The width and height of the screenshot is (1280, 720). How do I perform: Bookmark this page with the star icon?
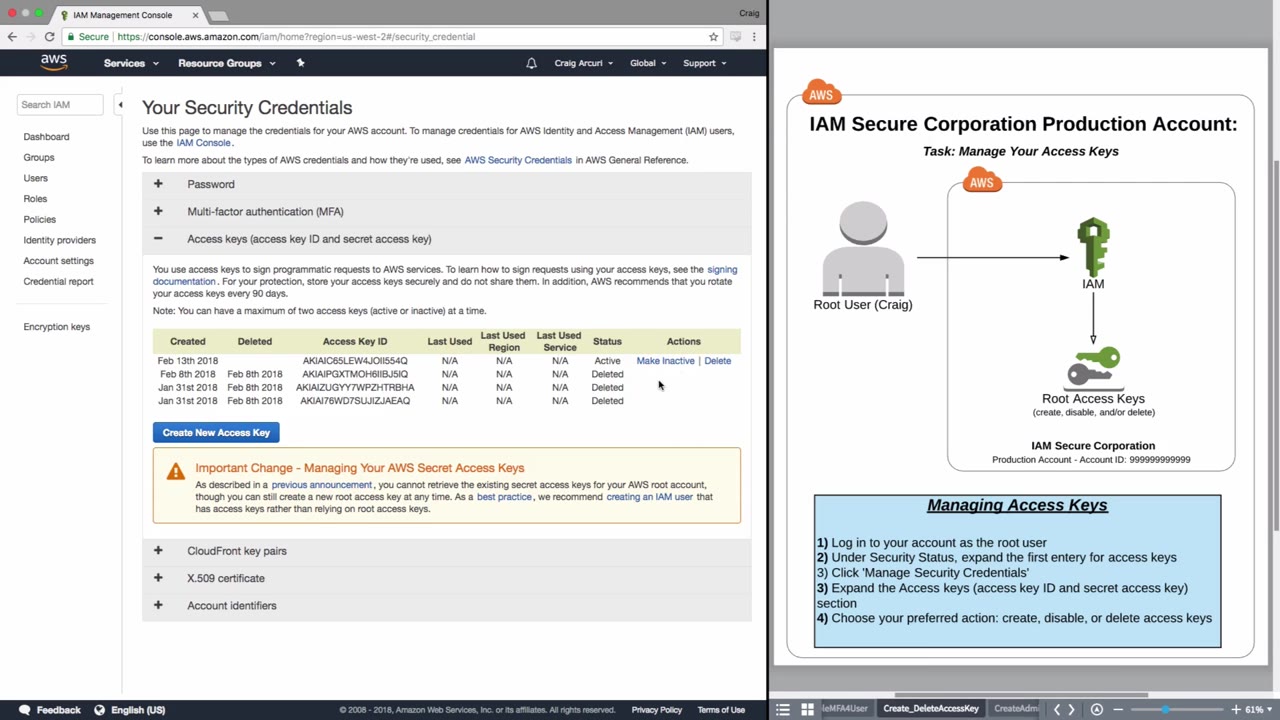(x=713, y=37)
